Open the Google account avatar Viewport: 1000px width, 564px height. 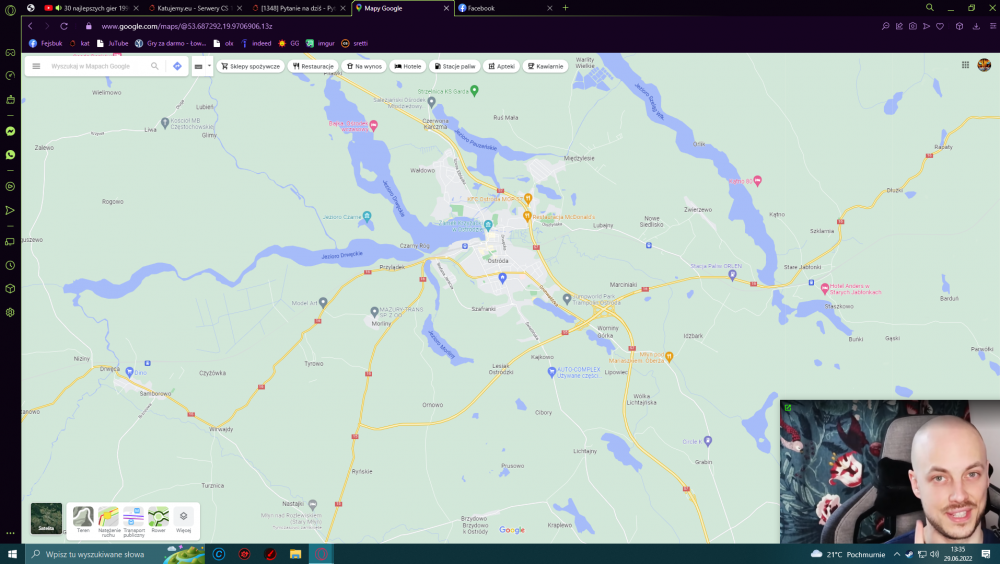tap(984, 65)
